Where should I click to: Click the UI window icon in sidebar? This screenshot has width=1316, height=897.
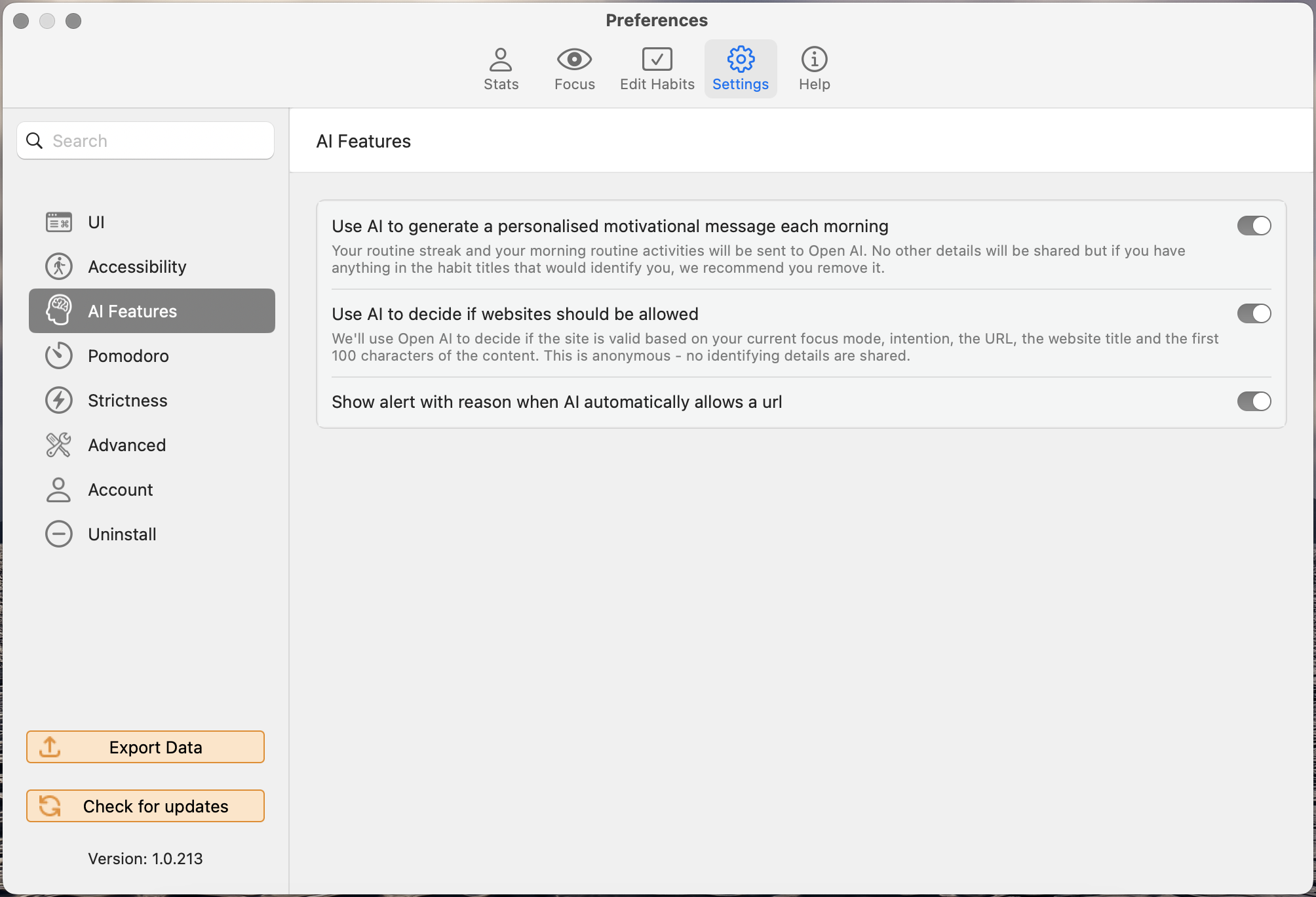coord(59,222)
